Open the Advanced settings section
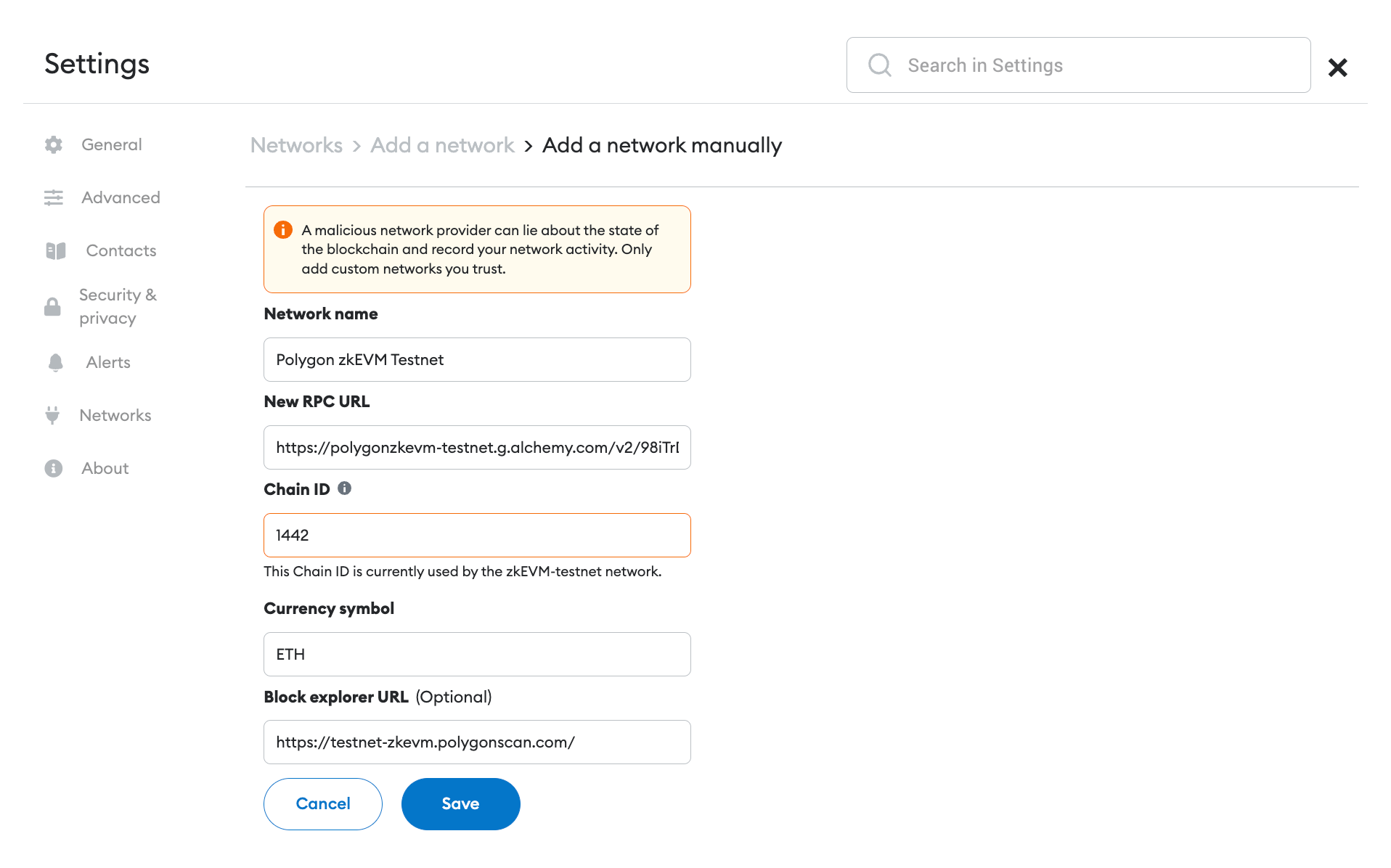This screenshot has height=868, width=1391. (121, 197)
